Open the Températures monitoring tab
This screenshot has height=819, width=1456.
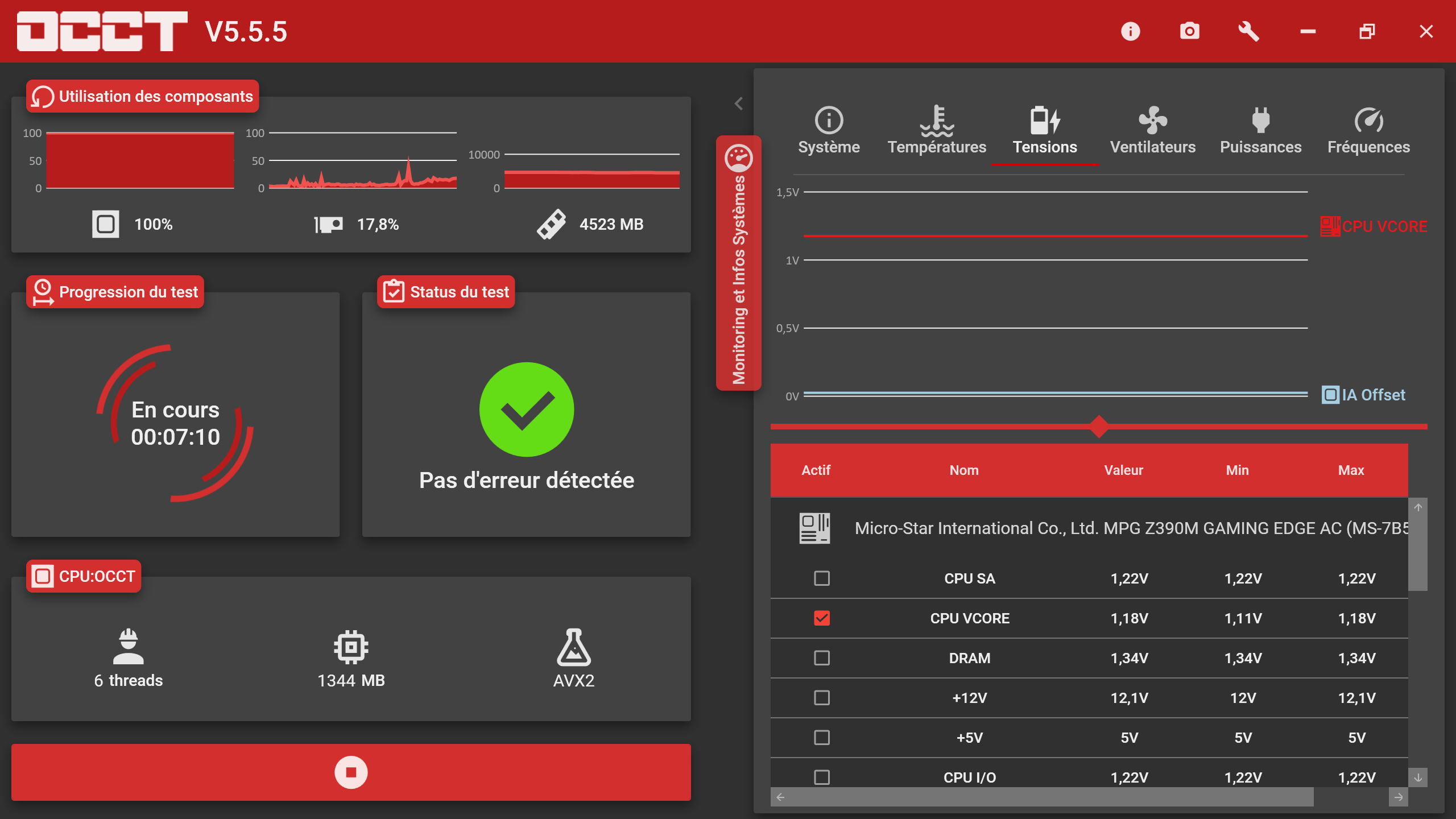pos(937,130)
